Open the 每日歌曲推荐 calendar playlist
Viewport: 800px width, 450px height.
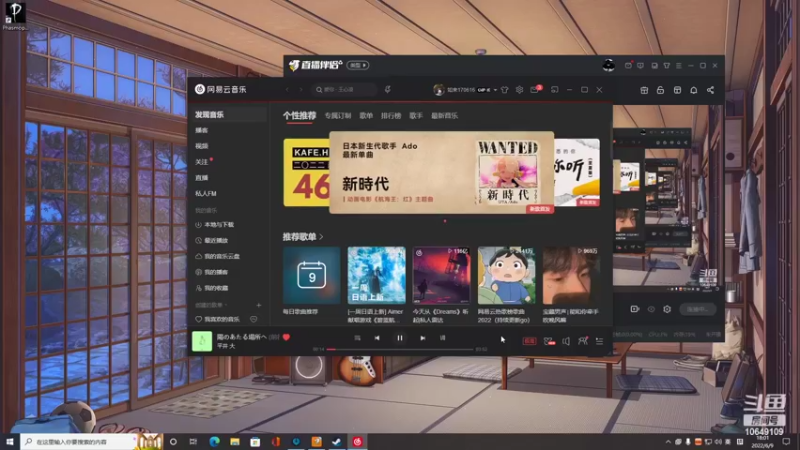pyautogui.click(x=312, y=276)
